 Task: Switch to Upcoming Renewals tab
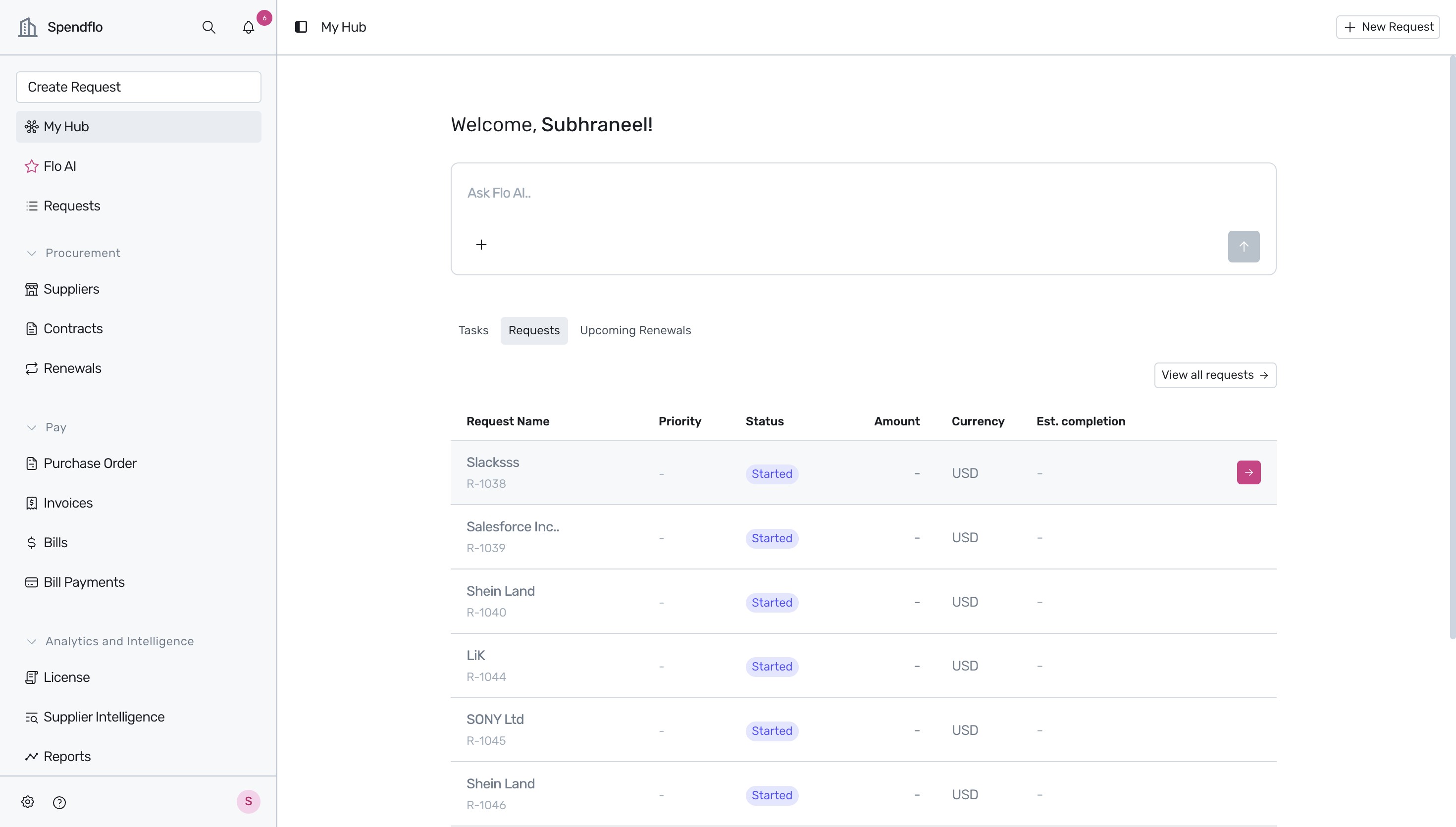(635, 331)
